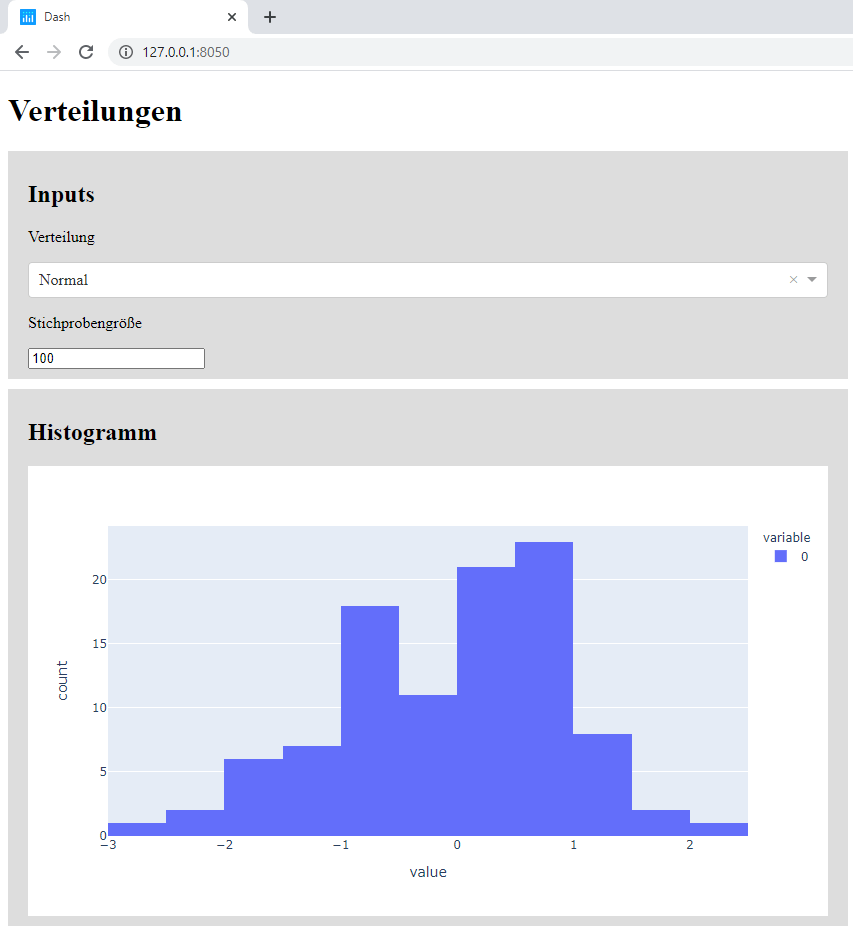Click the blue legend swatch for variable 0
Screen dimensions: 853x931
(x=779, y=556)
